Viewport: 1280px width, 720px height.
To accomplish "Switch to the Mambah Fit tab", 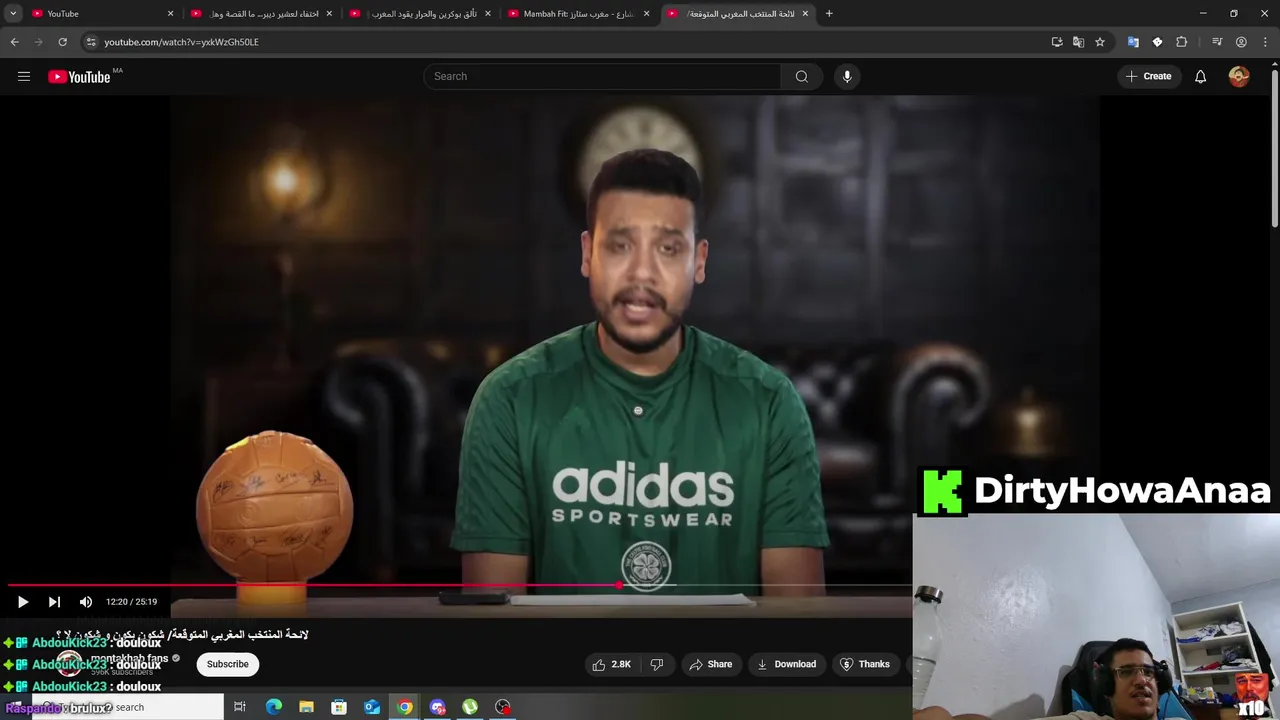I will (578, 13).
